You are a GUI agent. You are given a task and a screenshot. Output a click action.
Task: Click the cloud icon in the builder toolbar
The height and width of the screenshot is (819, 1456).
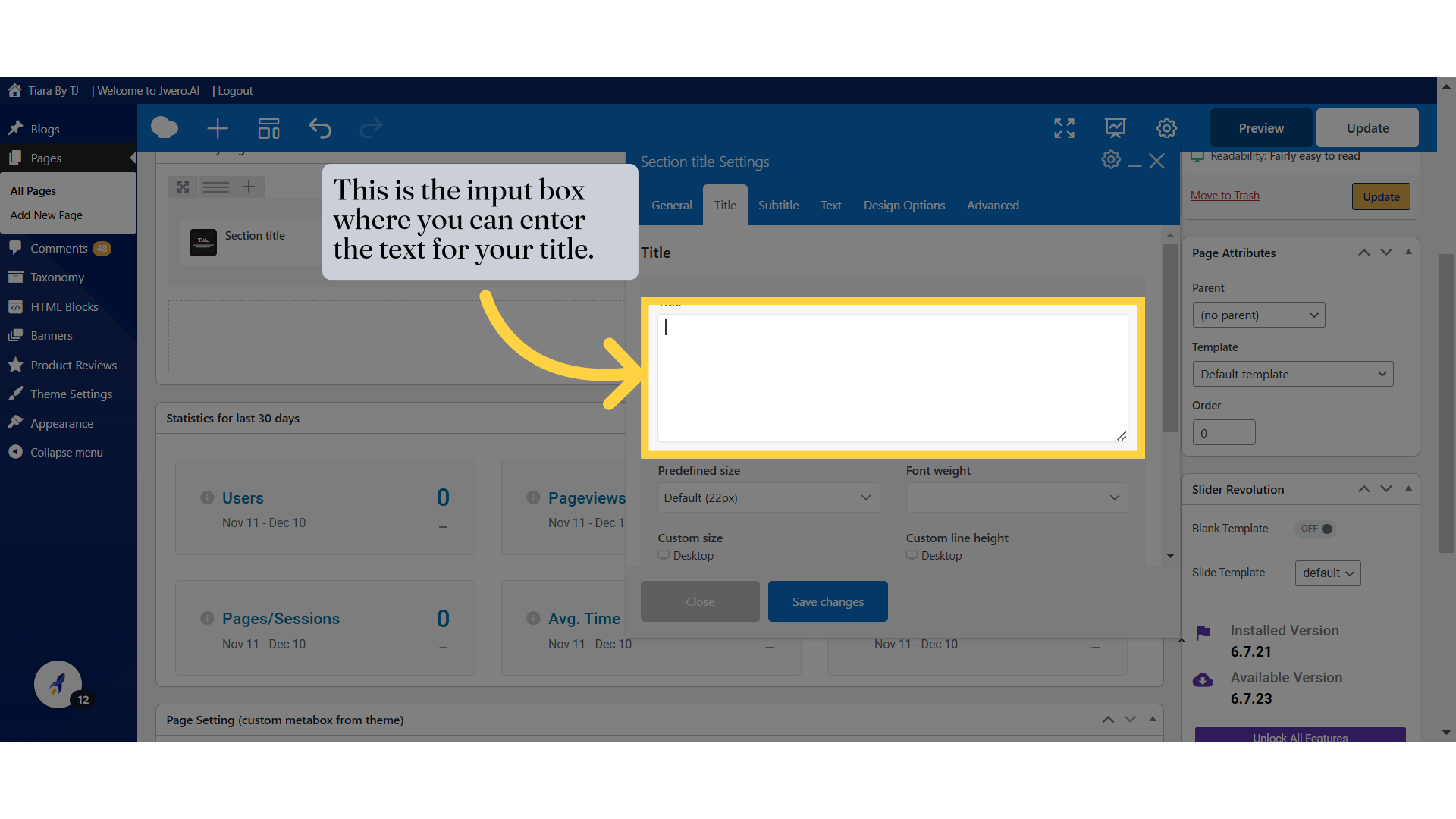click(x=165, y=128)
